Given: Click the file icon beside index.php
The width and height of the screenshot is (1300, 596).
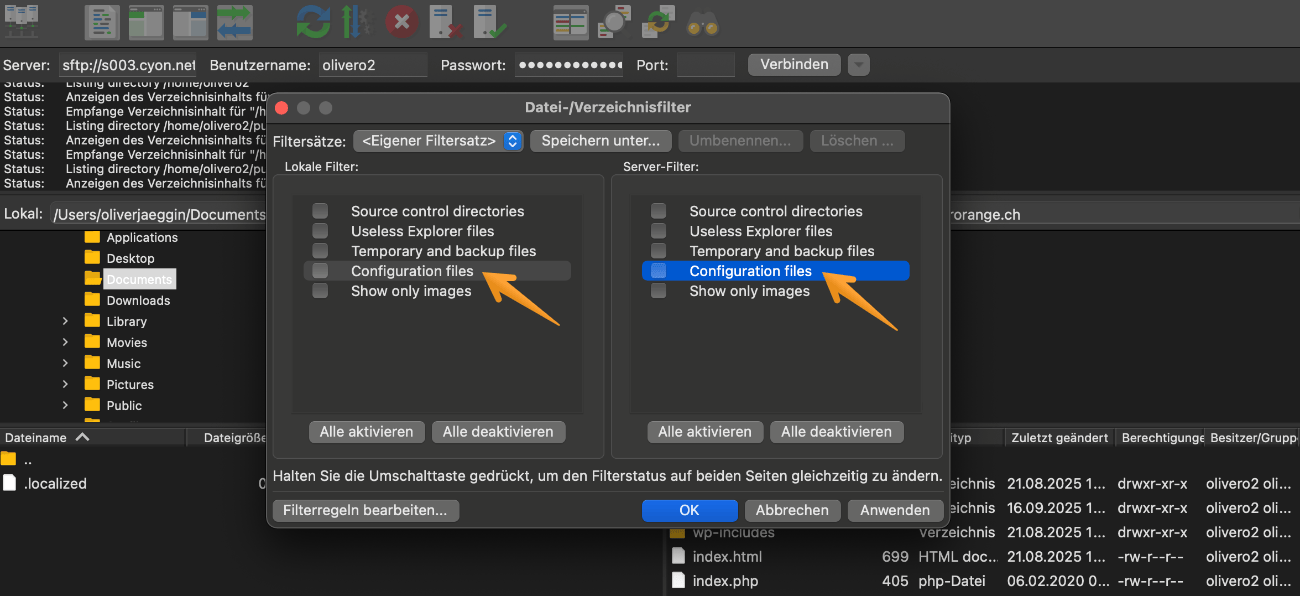Looking at the screenshot, I should (679, 581).
